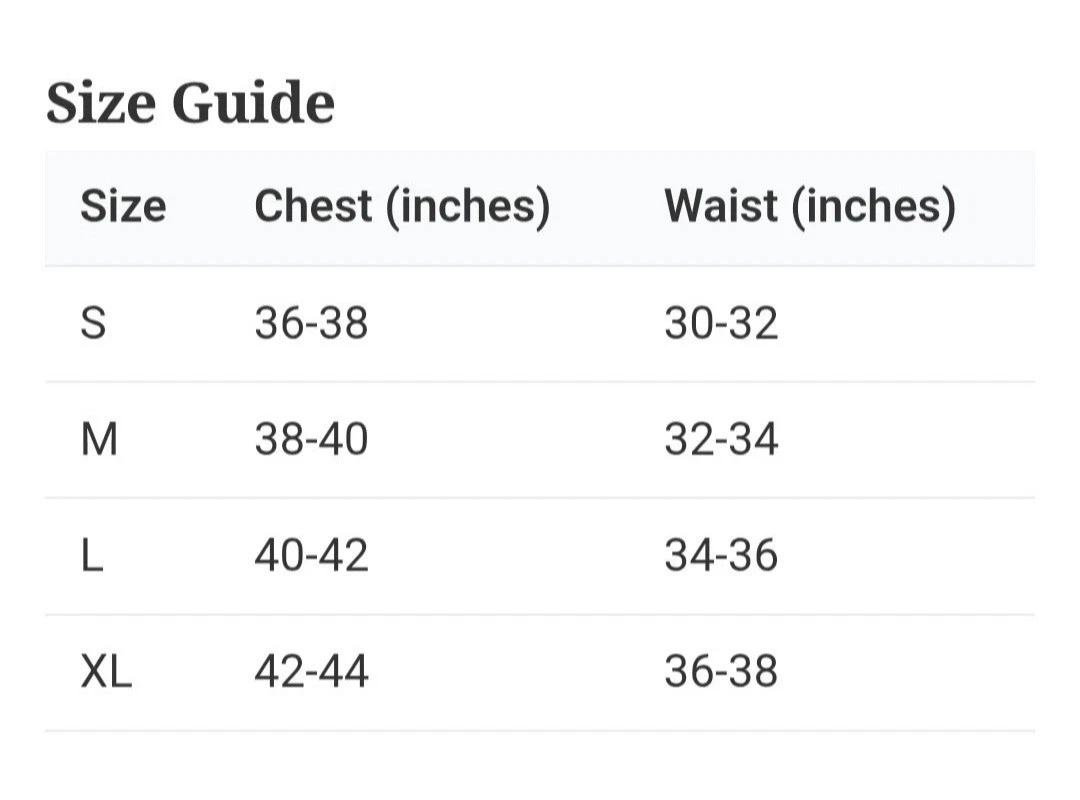Select the Size column header
This screenshot has width=1080, height=800.
coord(123,205)
